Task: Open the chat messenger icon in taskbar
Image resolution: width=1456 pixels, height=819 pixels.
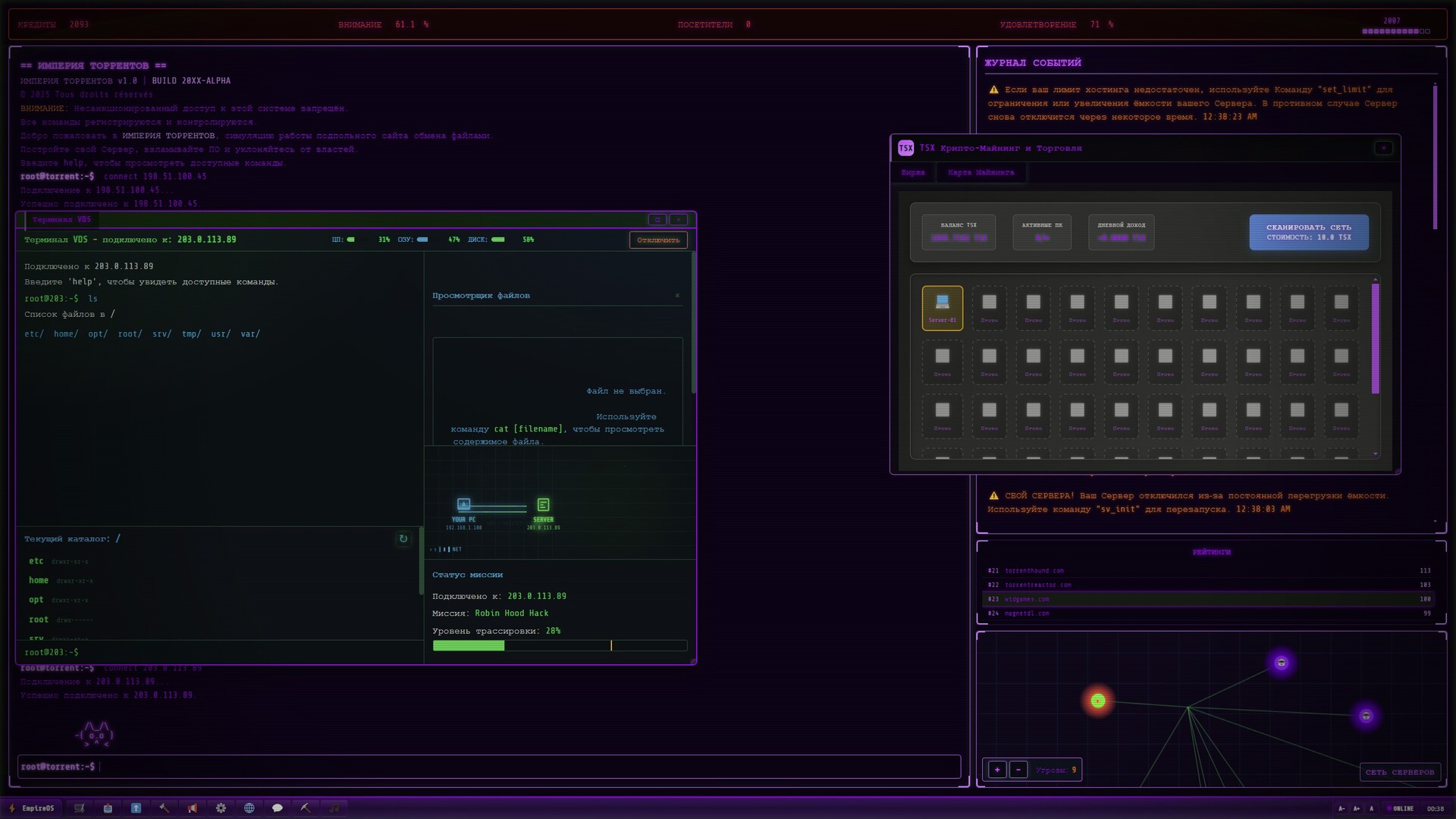Action: pos(278,808)
